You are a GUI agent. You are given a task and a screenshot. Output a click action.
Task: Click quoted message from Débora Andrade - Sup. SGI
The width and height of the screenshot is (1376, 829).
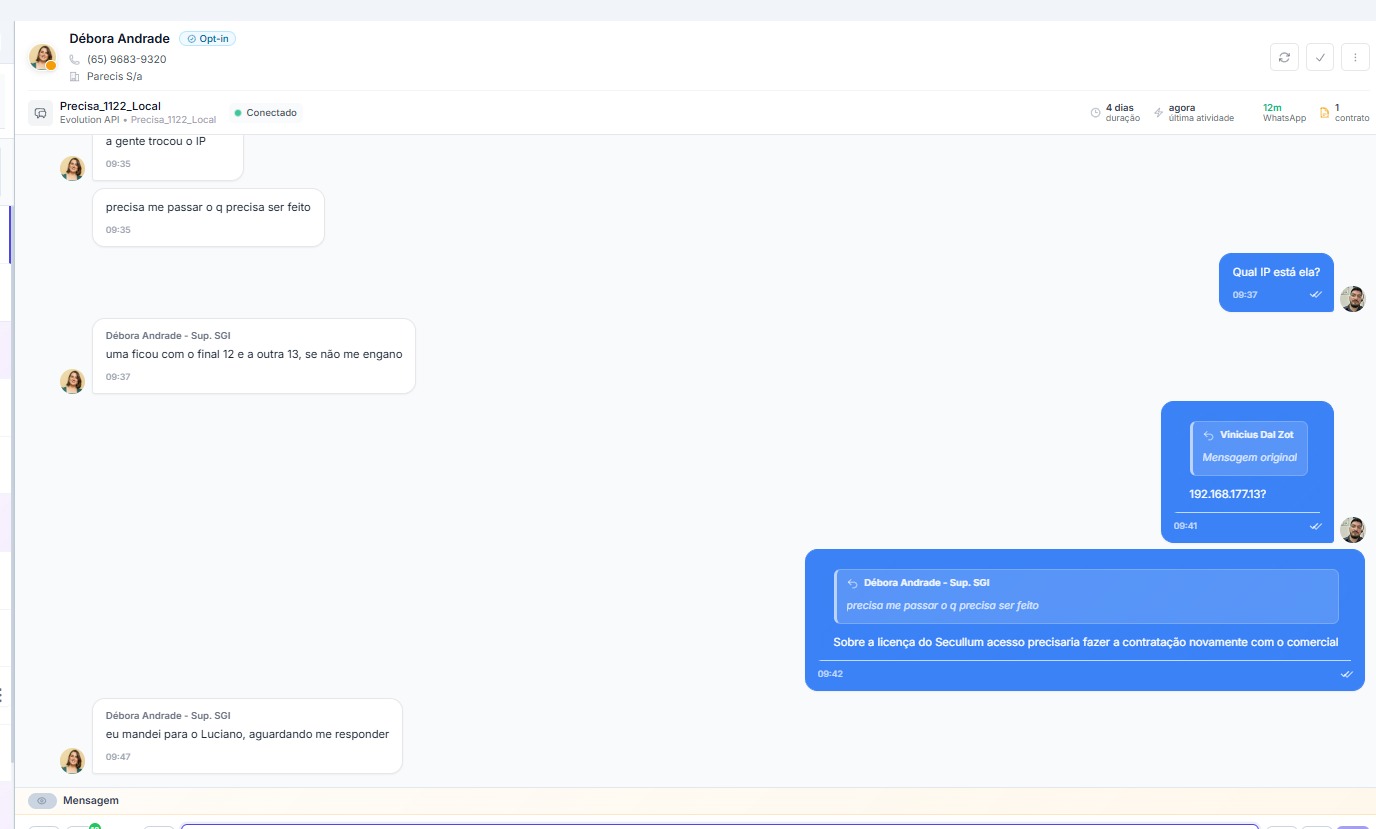tap(1085, 595)
